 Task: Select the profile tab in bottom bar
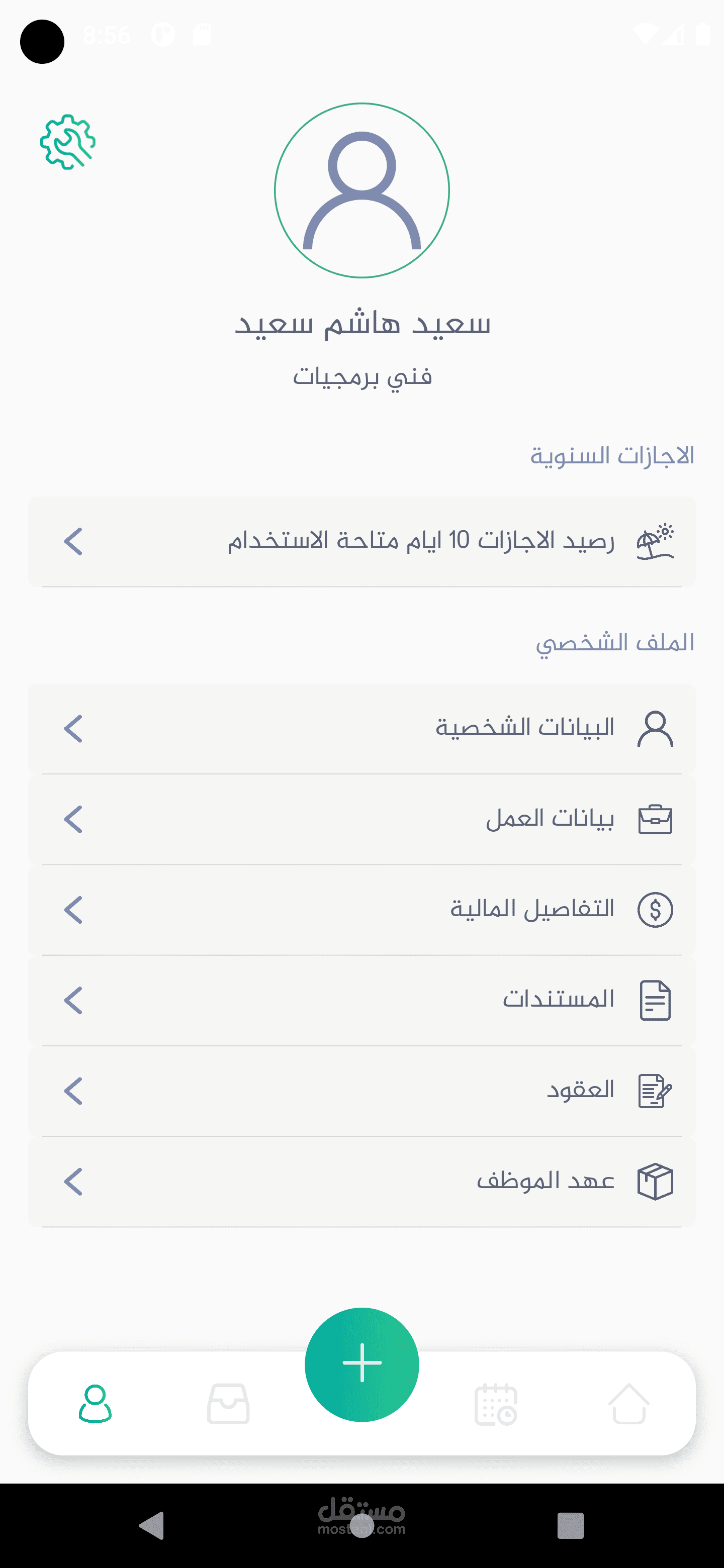[95, 1404]
